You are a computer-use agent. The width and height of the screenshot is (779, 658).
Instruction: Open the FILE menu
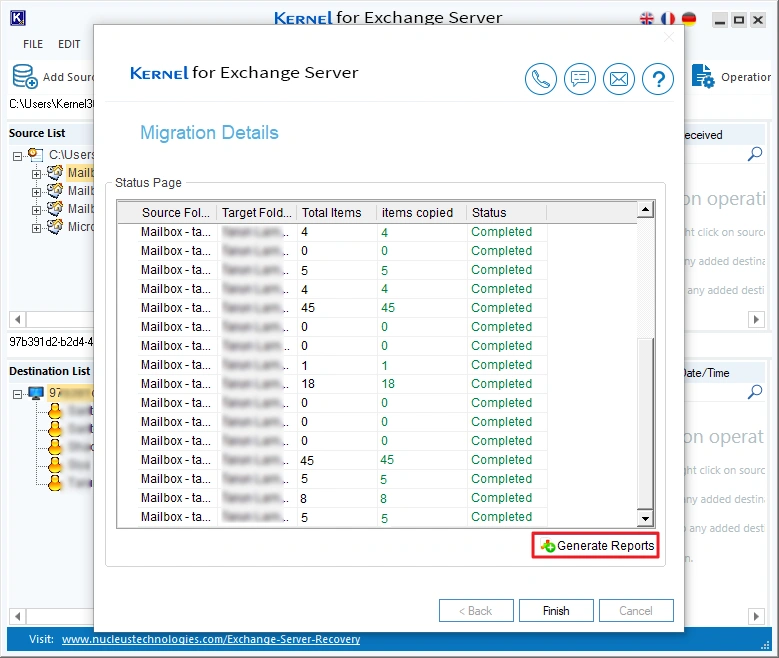coord(33,44)
